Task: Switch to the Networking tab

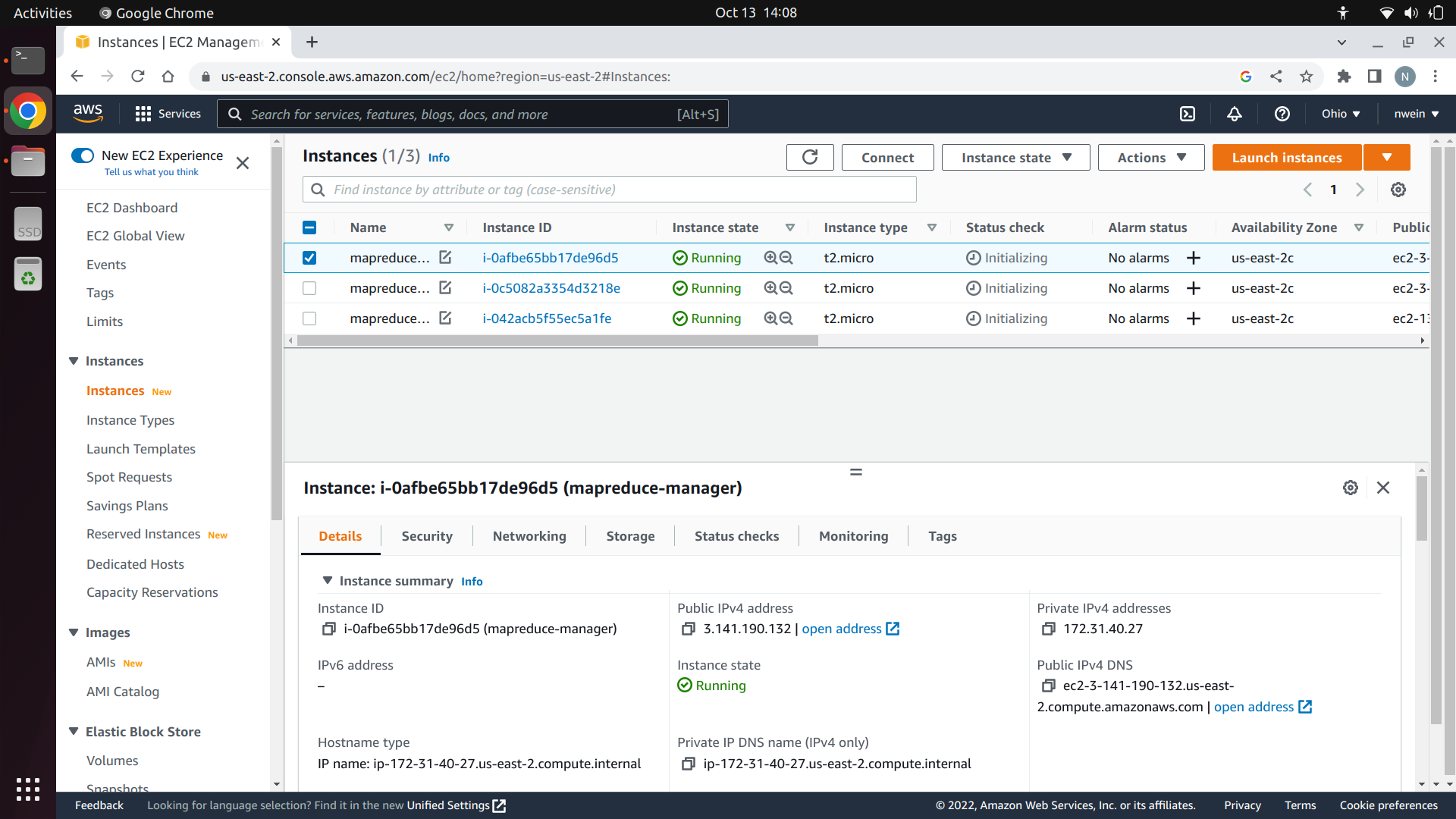Action: tap(529, 536)
